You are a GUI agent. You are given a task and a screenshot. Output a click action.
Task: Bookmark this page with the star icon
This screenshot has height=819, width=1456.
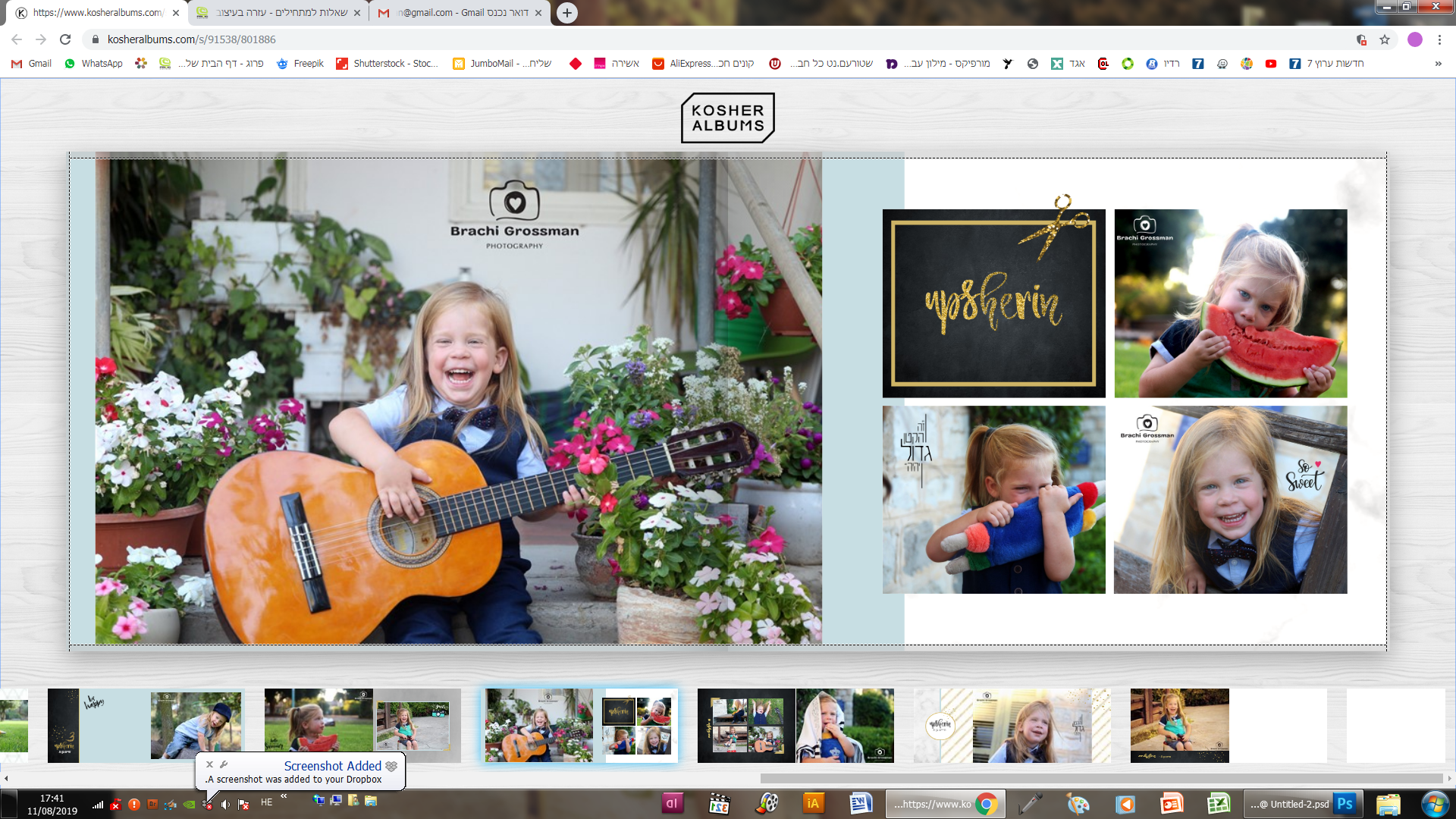[x=1385, y=39]
